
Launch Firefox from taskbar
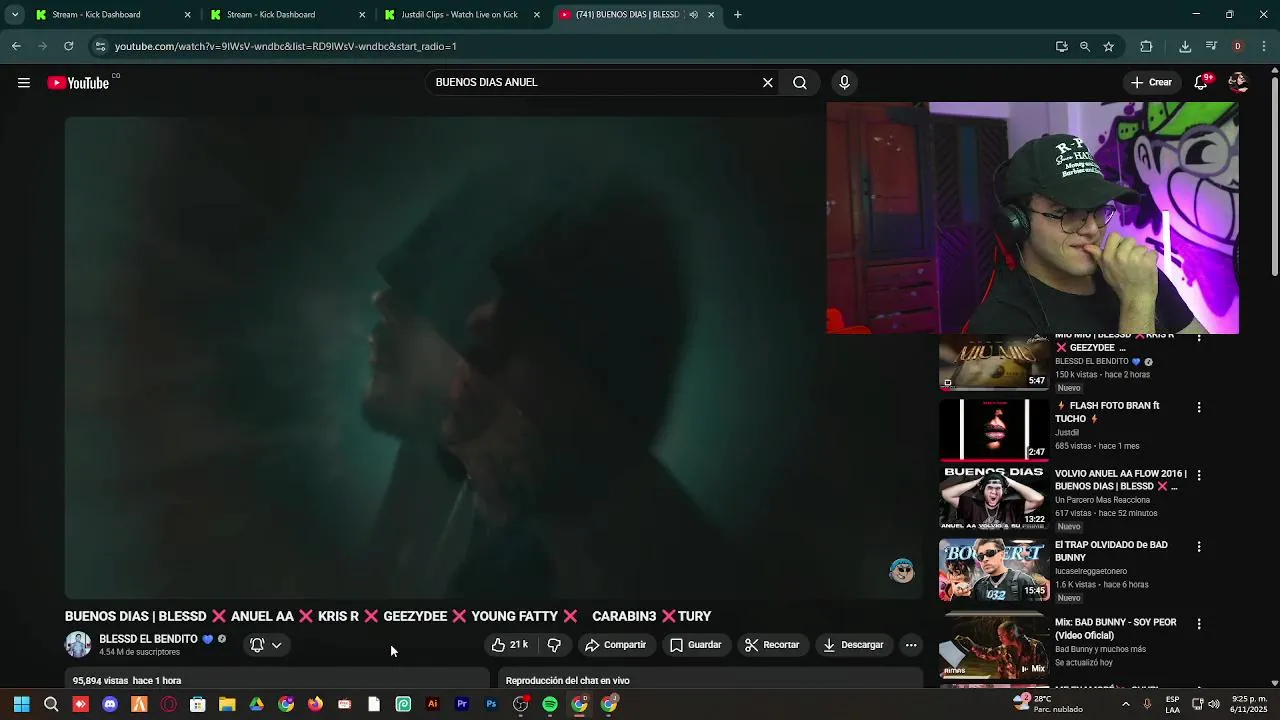(x=315, y=704)
